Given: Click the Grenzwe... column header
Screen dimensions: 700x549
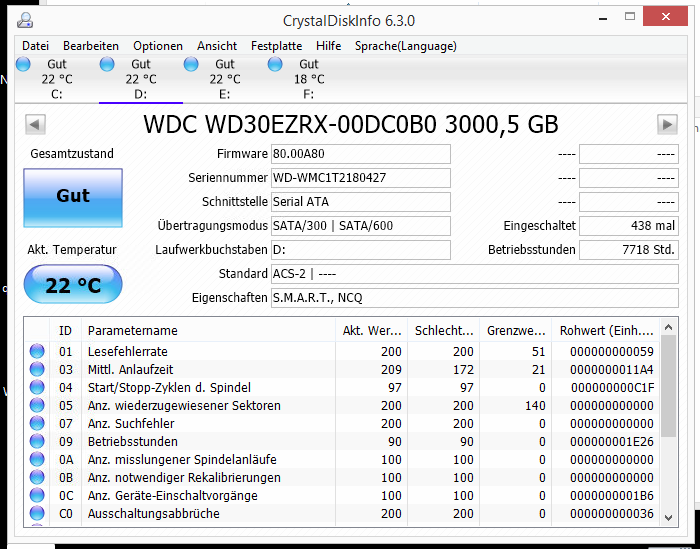Looking at the screenshot, I should pos(516,330).
